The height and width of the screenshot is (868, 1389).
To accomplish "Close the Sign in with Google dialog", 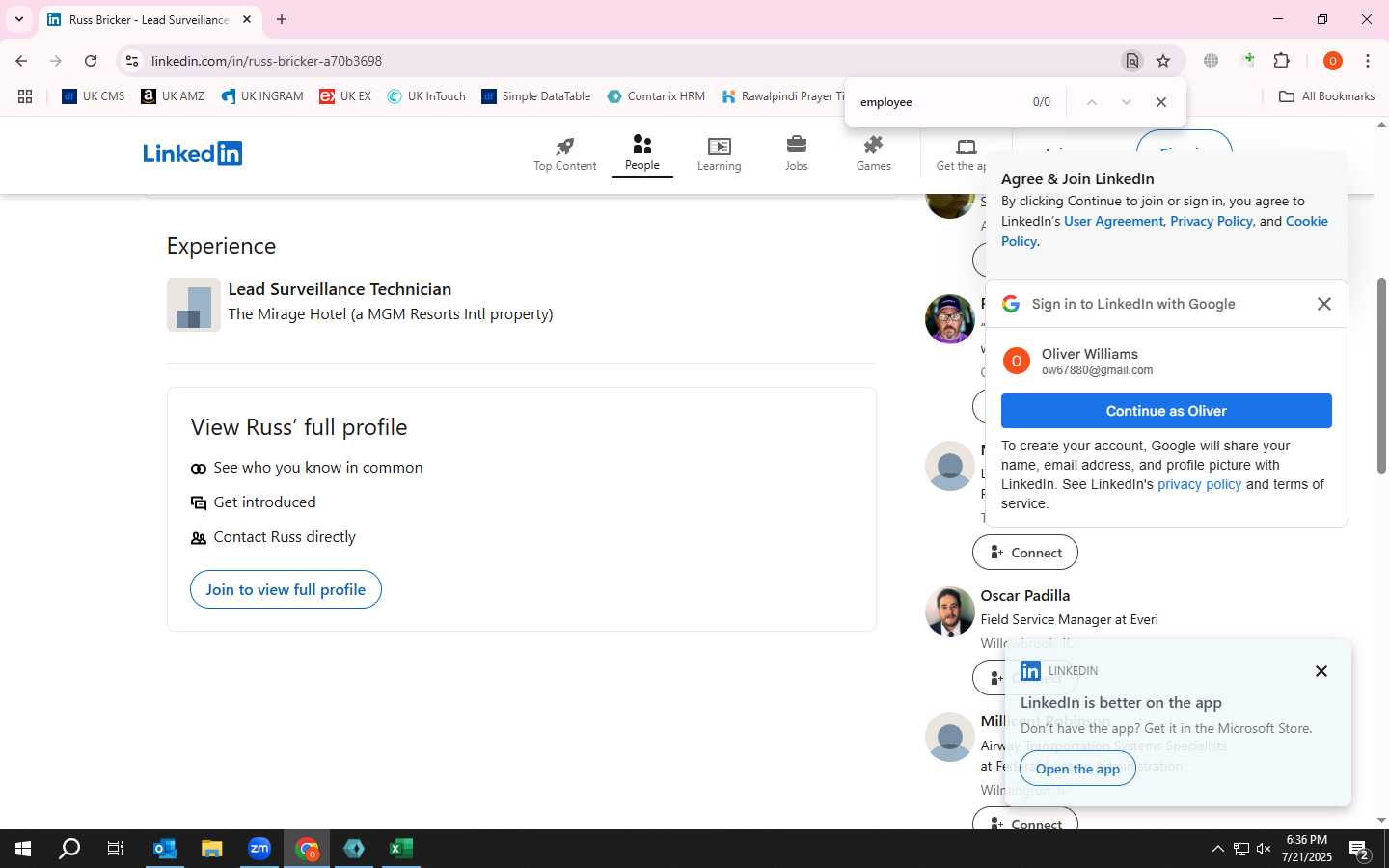I will pos(1324,304).
